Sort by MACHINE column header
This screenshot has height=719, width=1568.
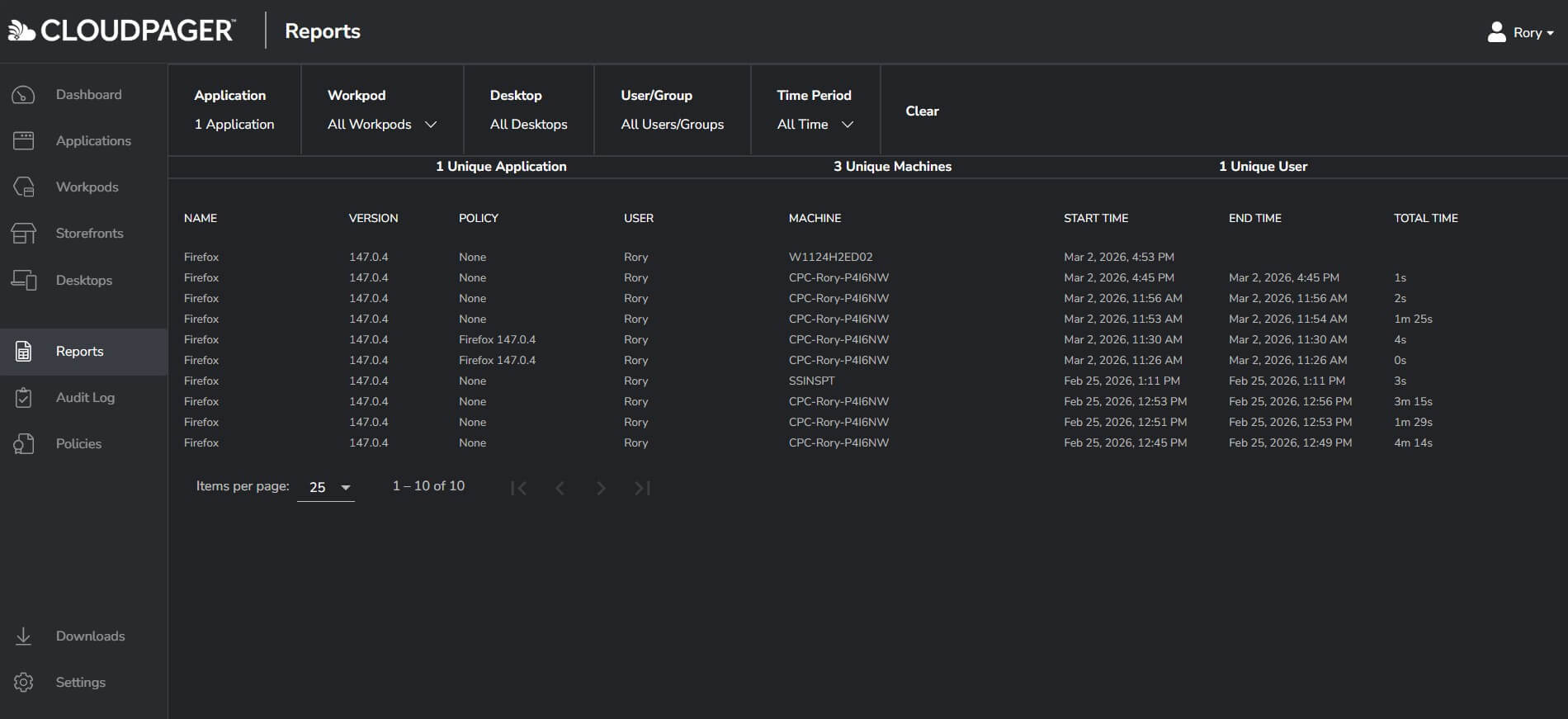coord(815,218)
